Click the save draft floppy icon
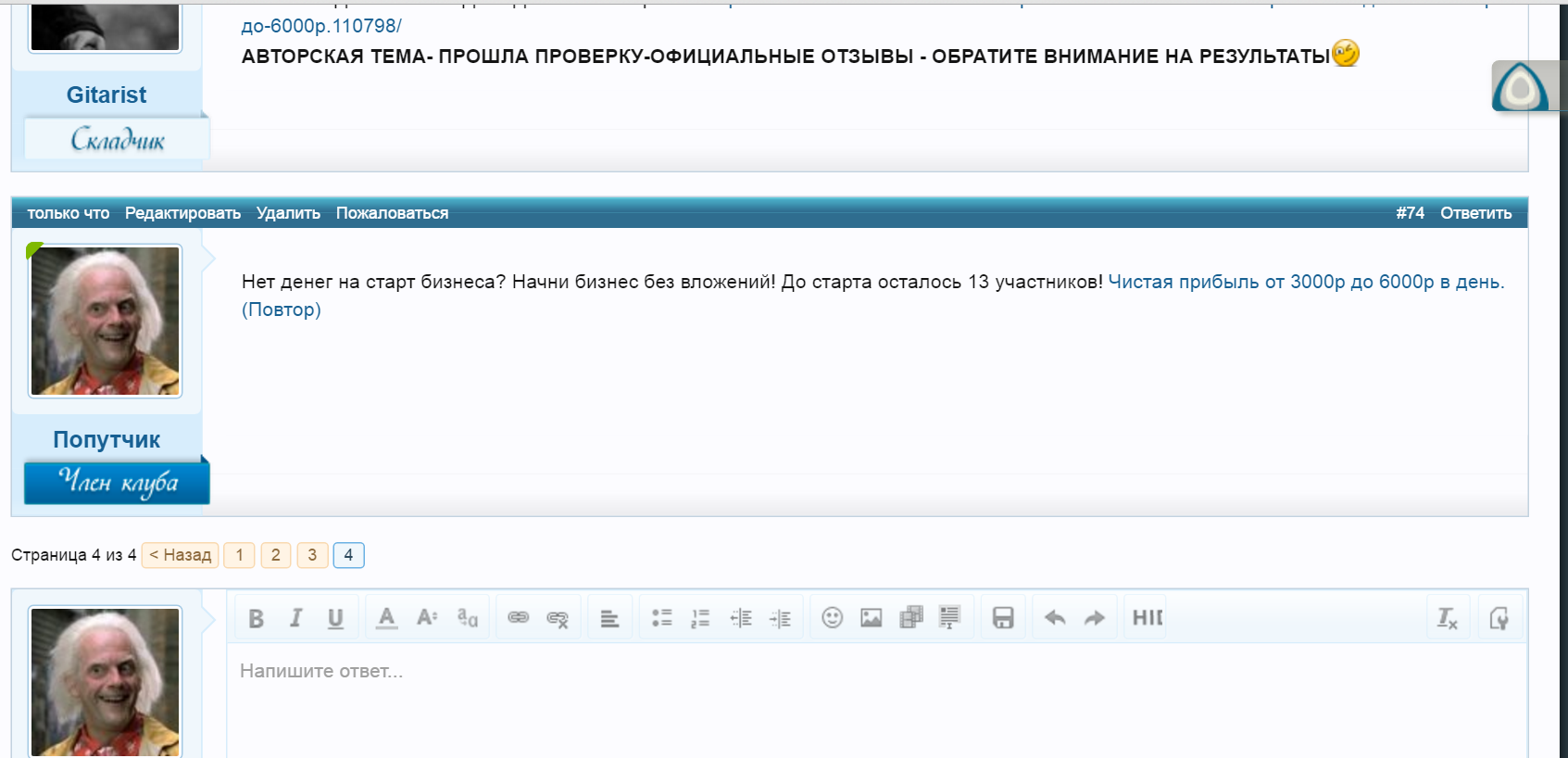Screen dimensions: 1568x758 click(x=1003, y=618)
